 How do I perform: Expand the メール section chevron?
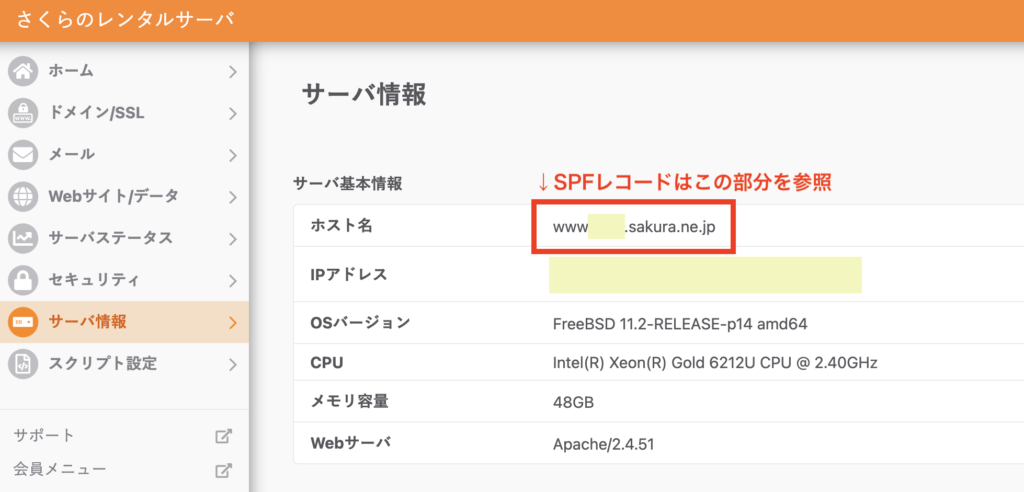[x=232, y=156]
